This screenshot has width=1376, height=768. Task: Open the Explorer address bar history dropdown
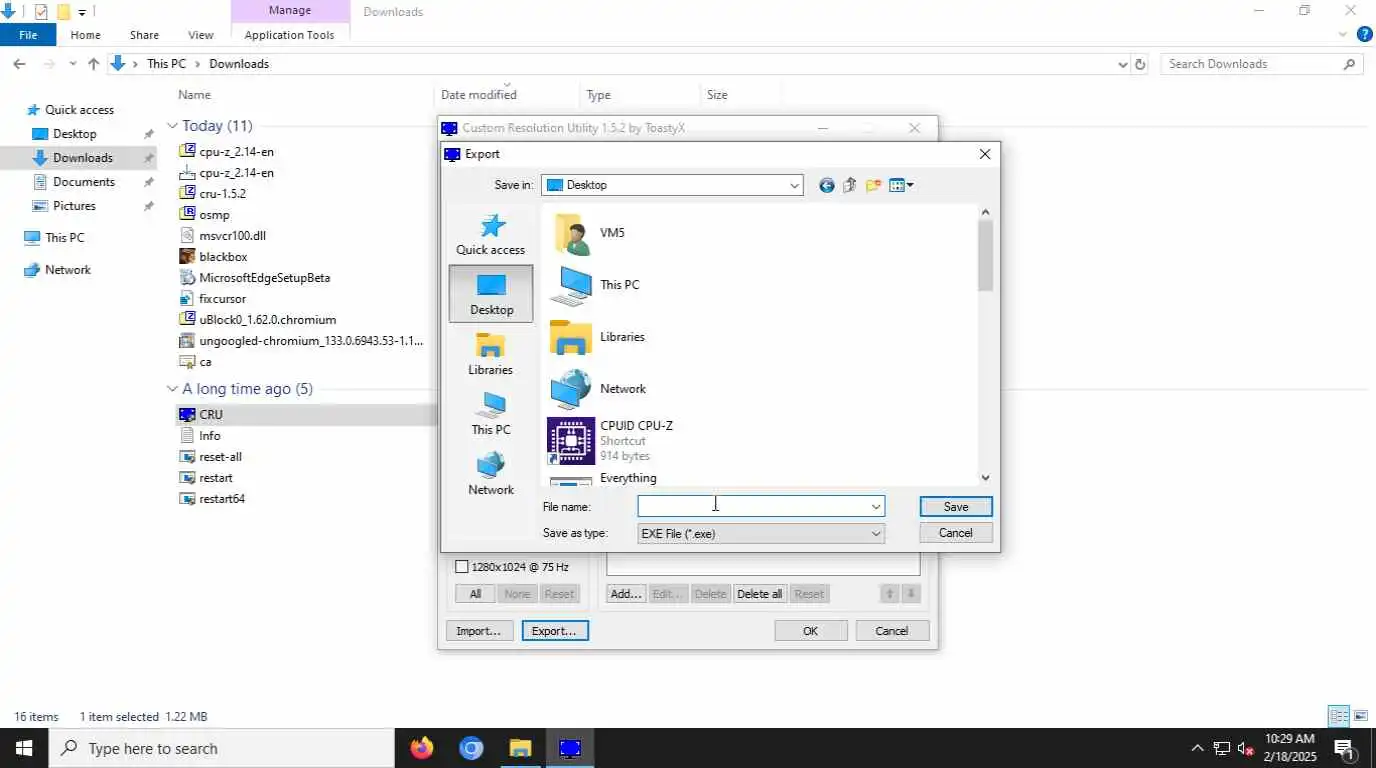point(1122,64)
